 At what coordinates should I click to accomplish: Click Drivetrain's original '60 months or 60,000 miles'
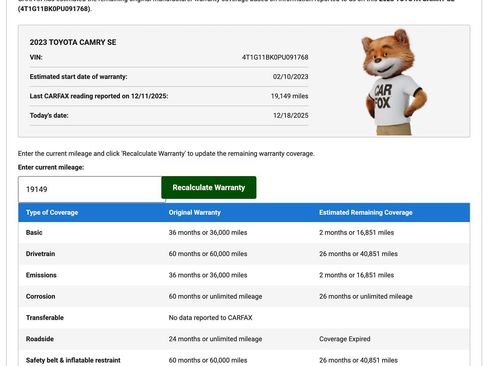pyautogui.click(x=208, y=254)
